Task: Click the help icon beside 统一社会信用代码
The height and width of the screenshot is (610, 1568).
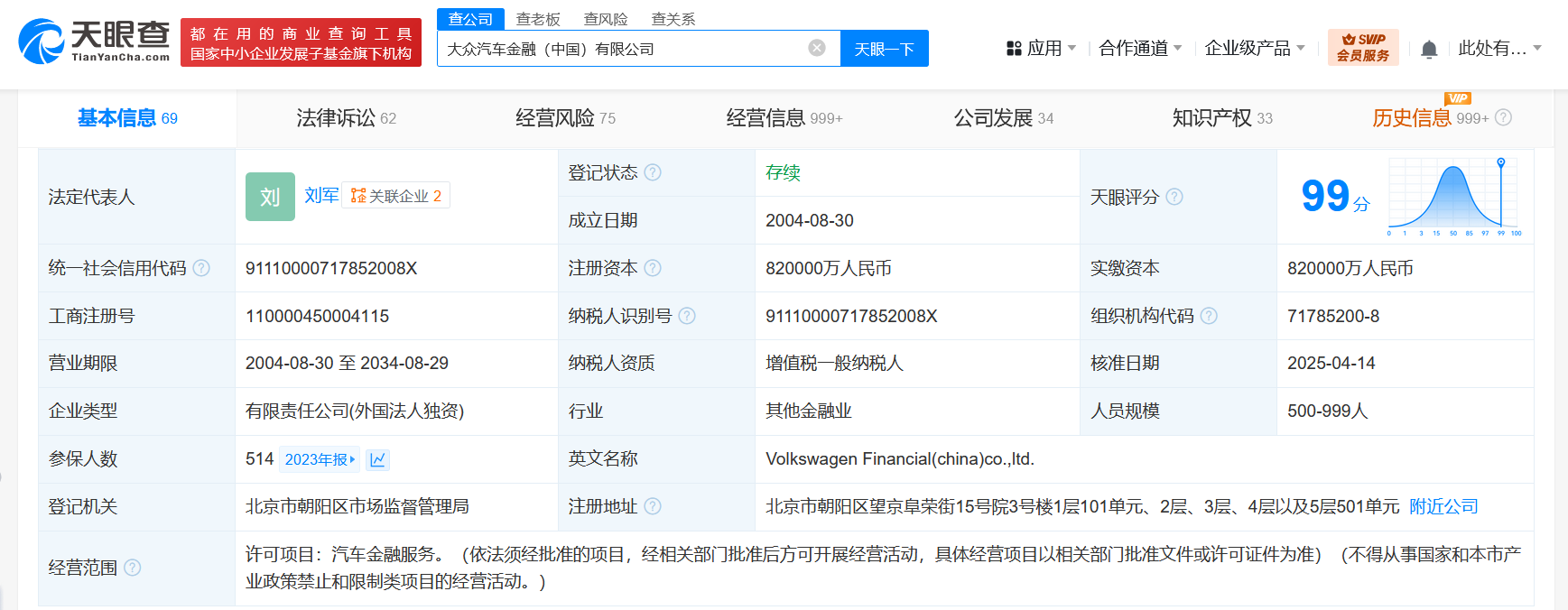Action: [201, 268]
